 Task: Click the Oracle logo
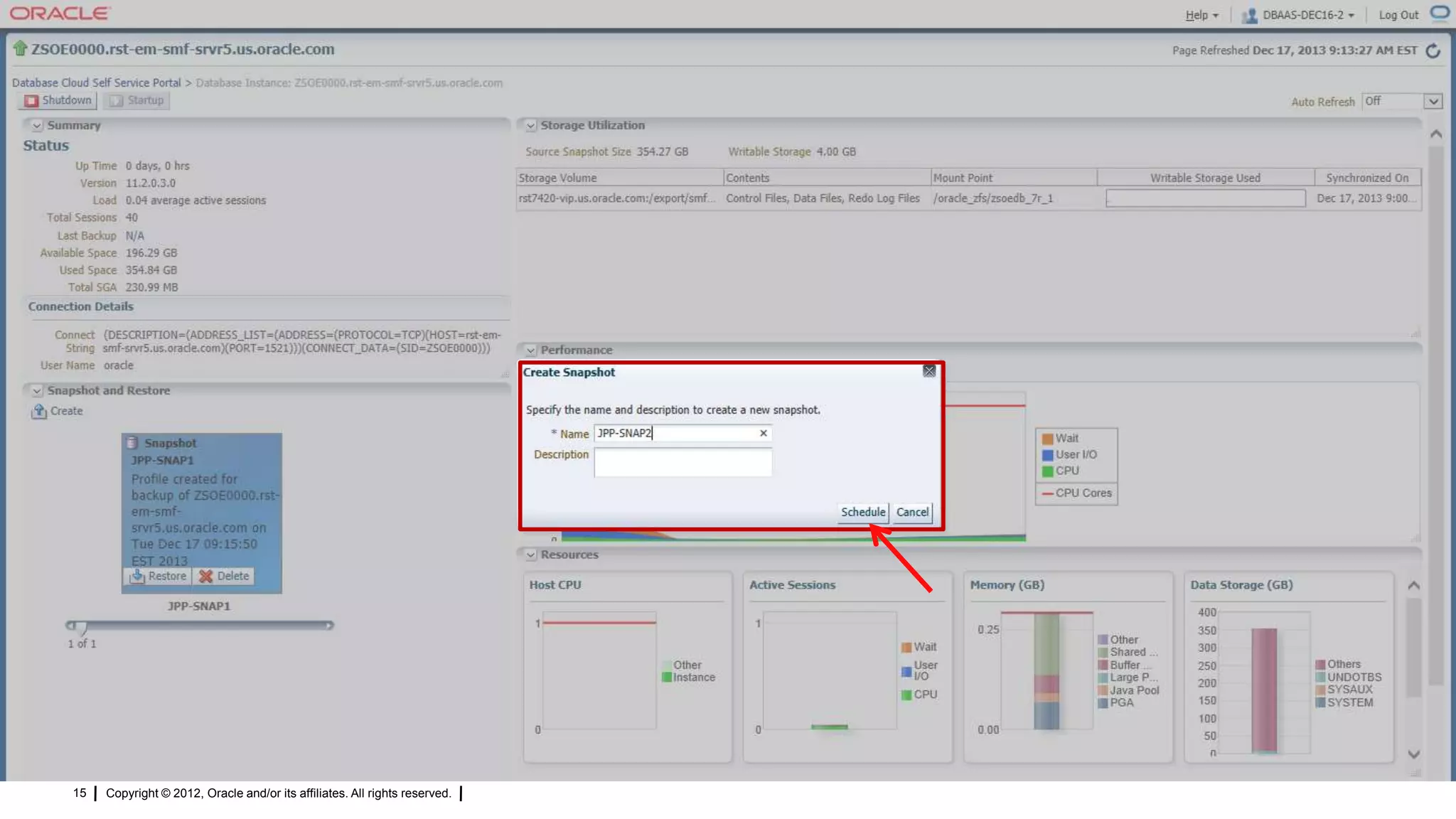60,14
